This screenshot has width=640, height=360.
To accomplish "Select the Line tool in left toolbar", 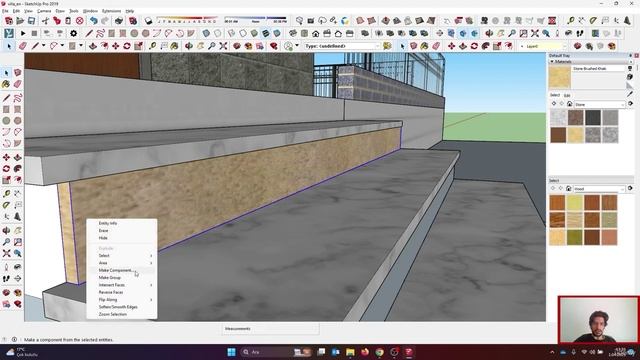I will (6, 98).
